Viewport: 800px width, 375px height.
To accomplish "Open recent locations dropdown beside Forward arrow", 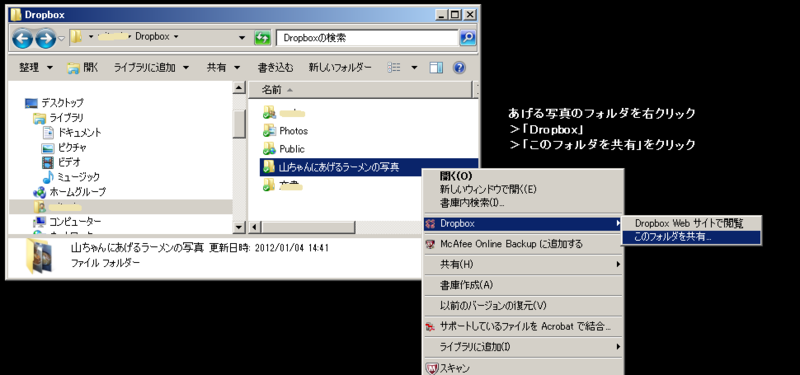I will coord(61,38).
